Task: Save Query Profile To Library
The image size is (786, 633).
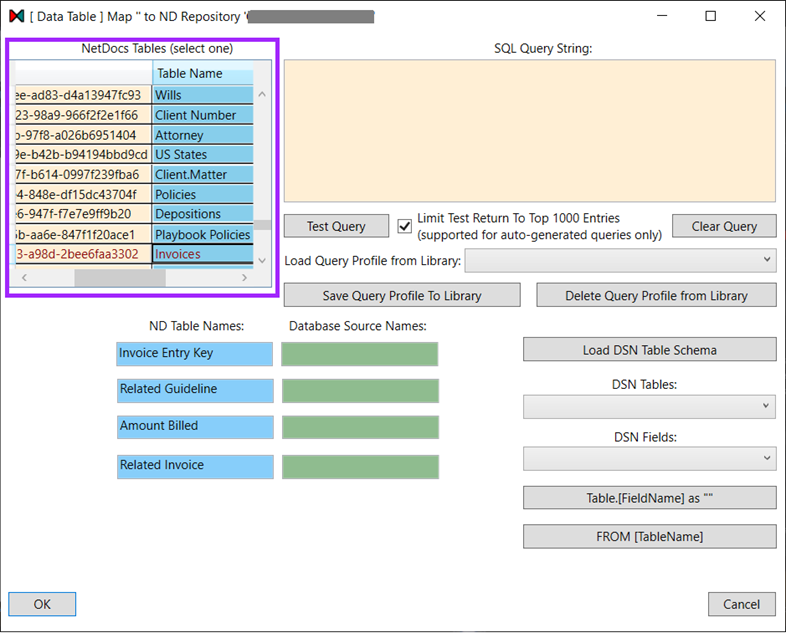Action: click(x=402, y=295)
